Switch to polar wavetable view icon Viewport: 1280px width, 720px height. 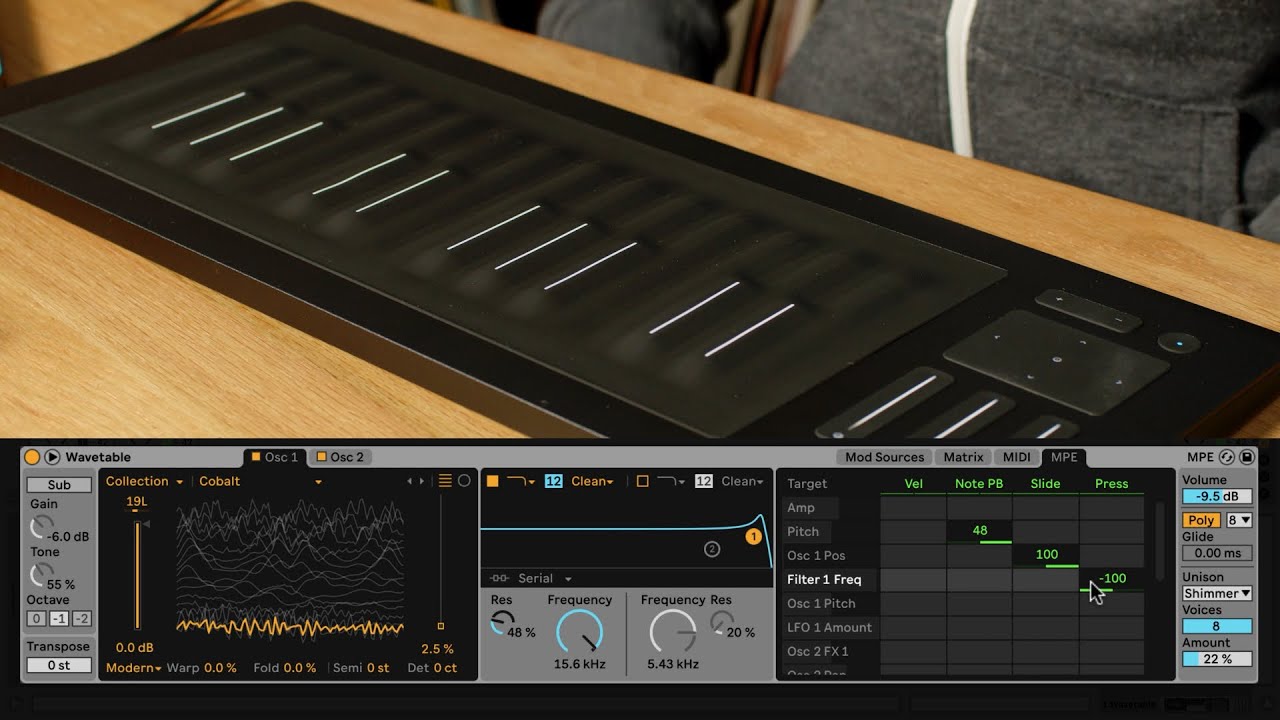tap(464, 481)
